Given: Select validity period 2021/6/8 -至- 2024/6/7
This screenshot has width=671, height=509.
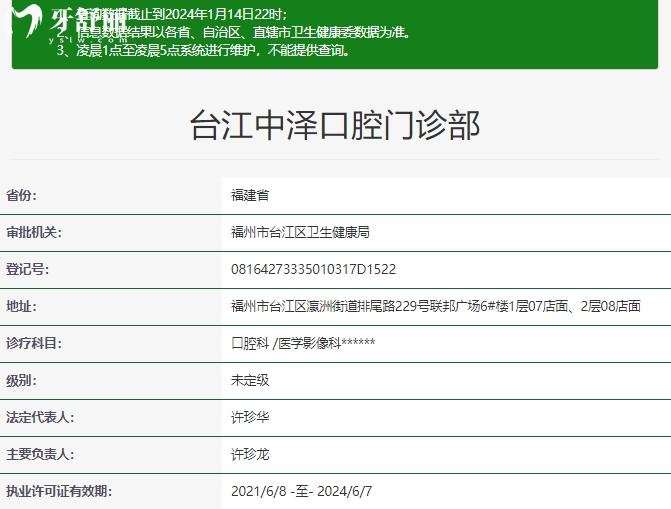Looking at the screenshot, I should (301, 491).
